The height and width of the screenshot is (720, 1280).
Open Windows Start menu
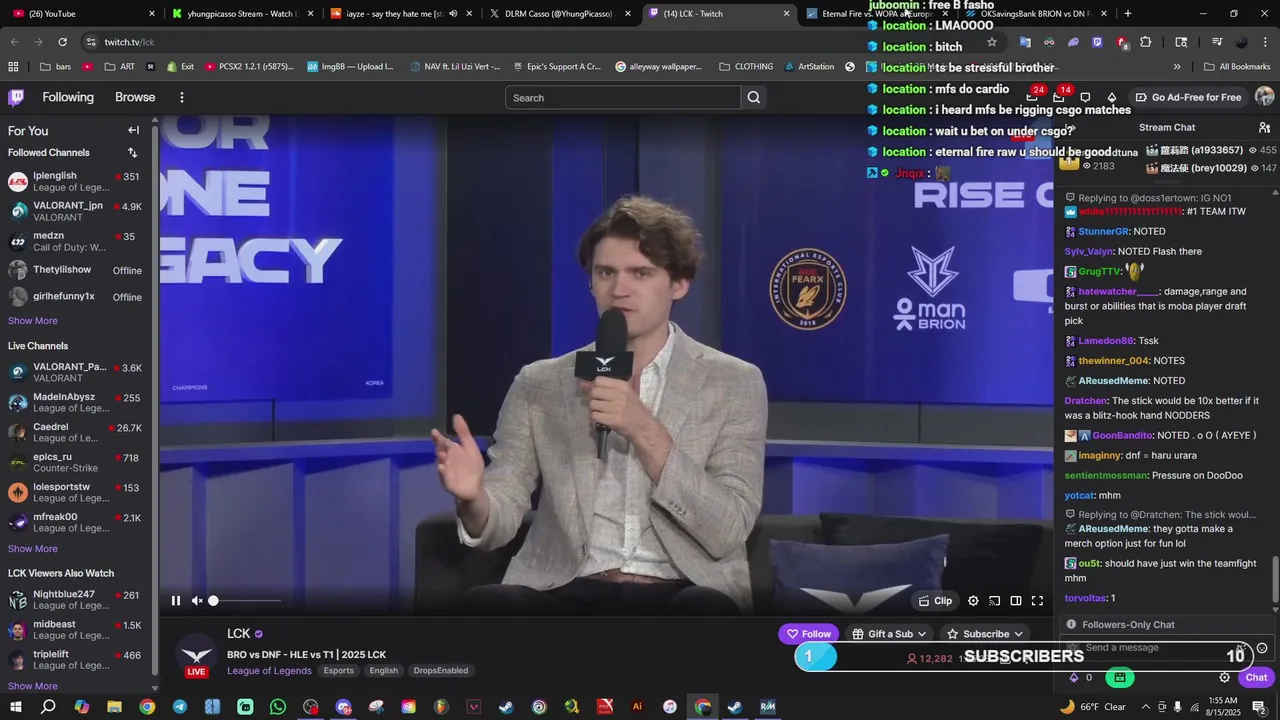click(15, 707)
